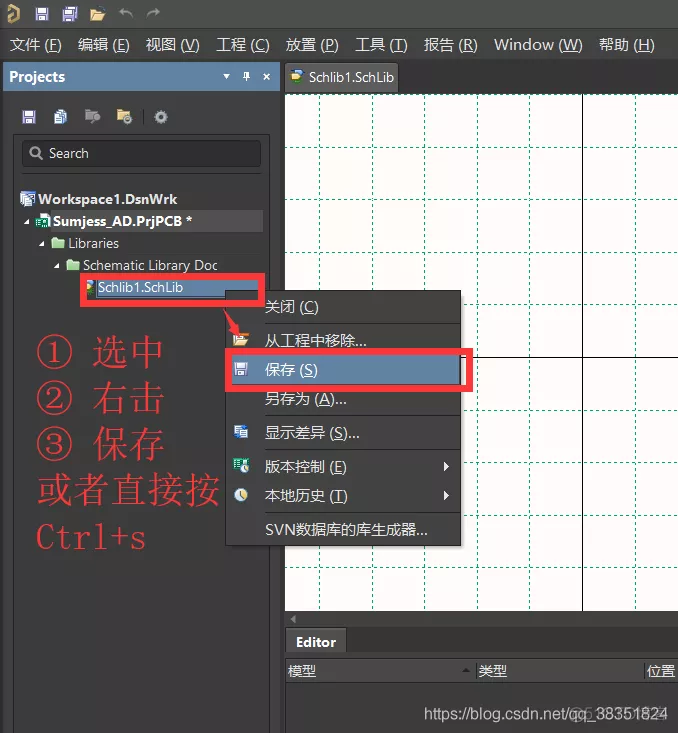Collapse the Sumjess_AD.PrjPCB project node
Image resolution: width=678 pixels, height=733 pixels.
[x=27, y=222]
